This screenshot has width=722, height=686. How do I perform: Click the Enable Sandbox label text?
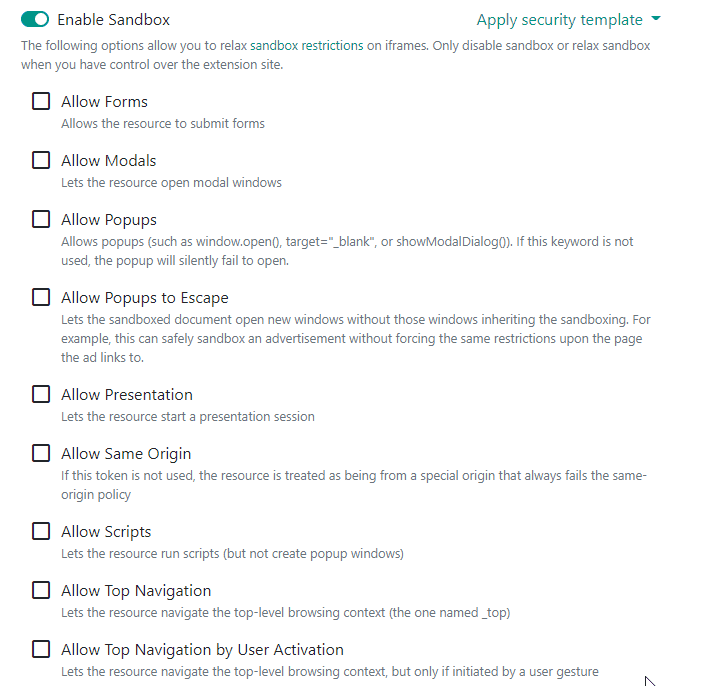pos(113,20)
